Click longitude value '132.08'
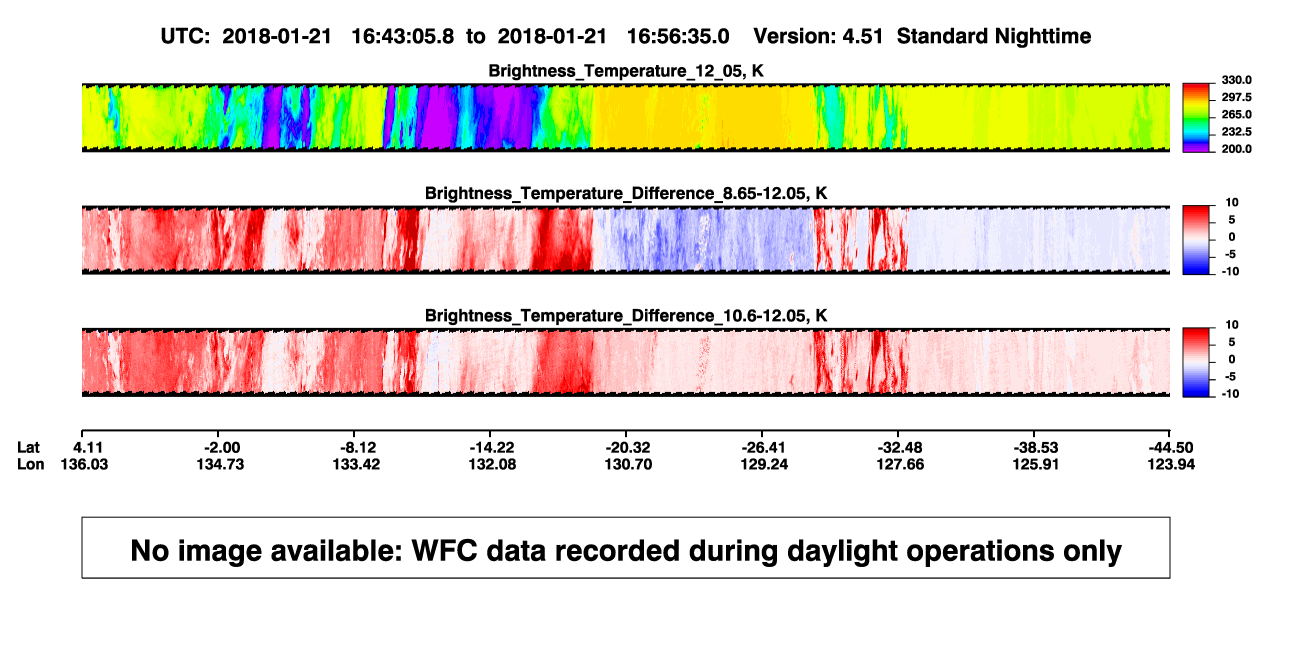This screenshot has width=1300, height=667. click(493, 464)
